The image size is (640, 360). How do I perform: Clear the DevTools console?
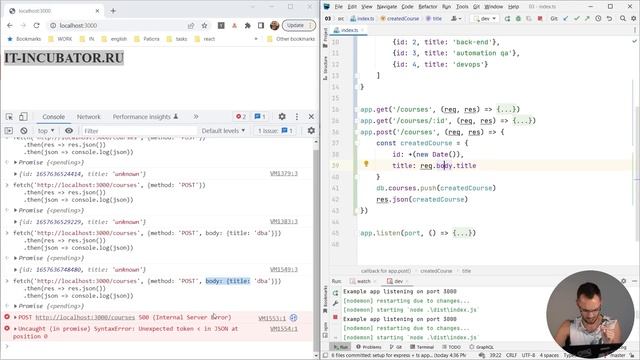click(24, 131)
